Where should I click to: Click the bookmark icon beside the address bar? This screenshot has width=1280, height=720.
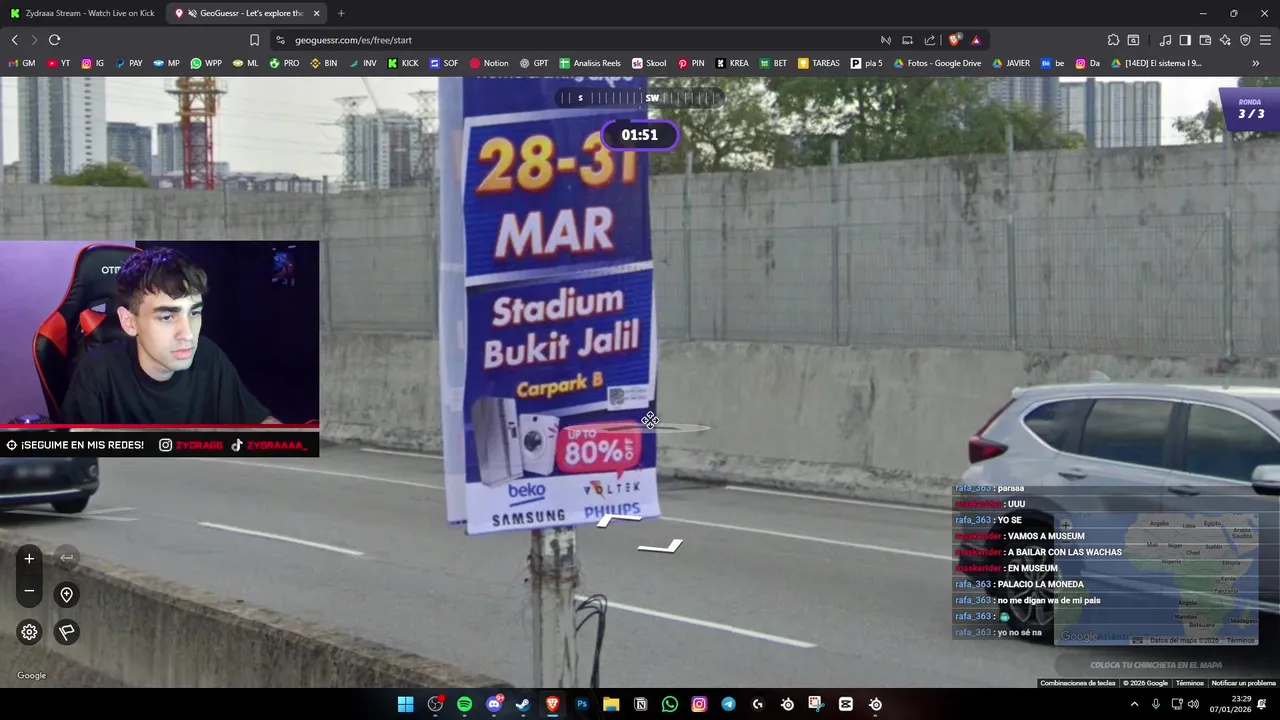[x=254, y=40]
